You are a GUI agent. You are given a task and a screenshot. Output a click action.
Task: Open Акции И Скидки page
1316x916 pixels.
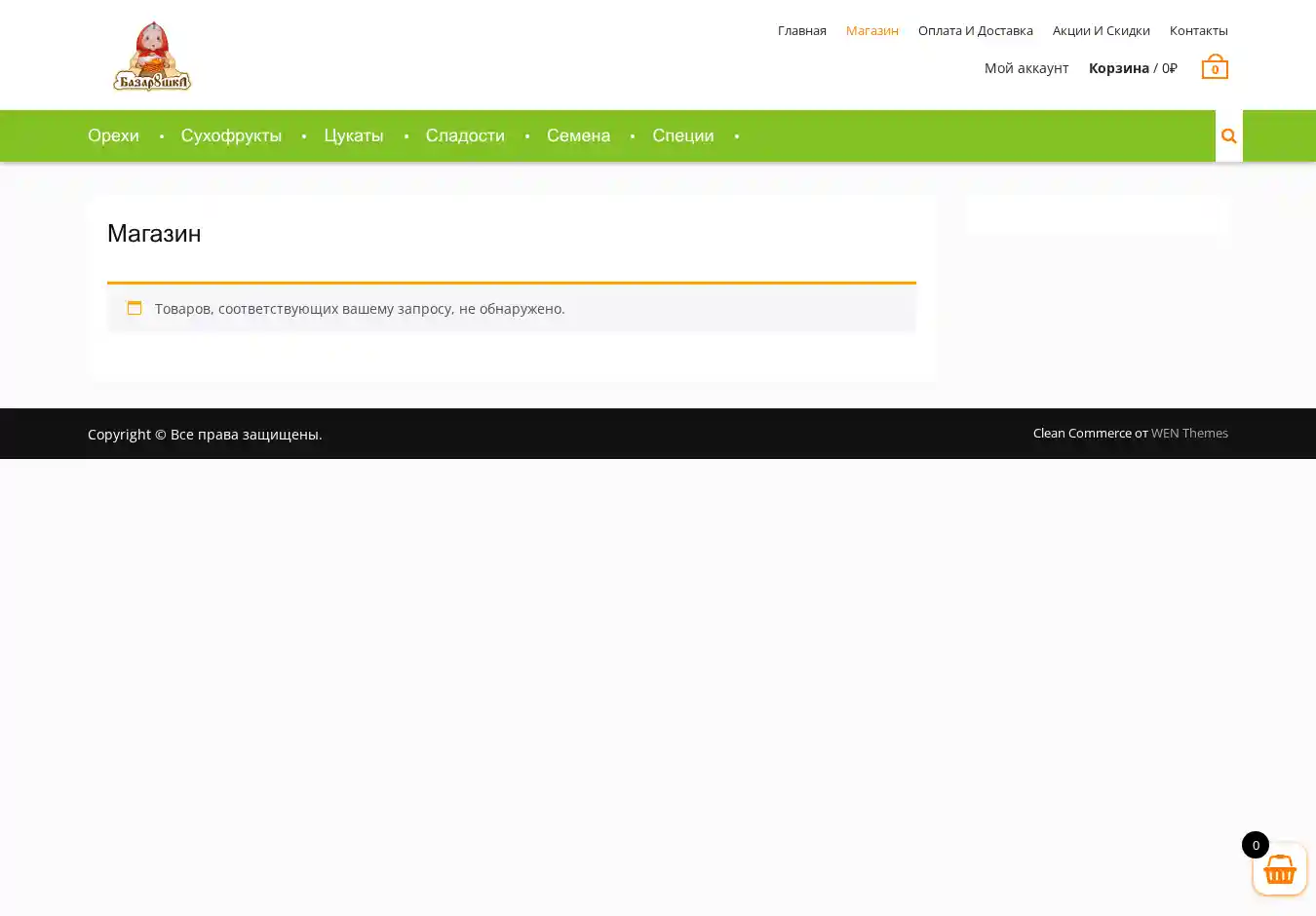tap(1101, 30)
